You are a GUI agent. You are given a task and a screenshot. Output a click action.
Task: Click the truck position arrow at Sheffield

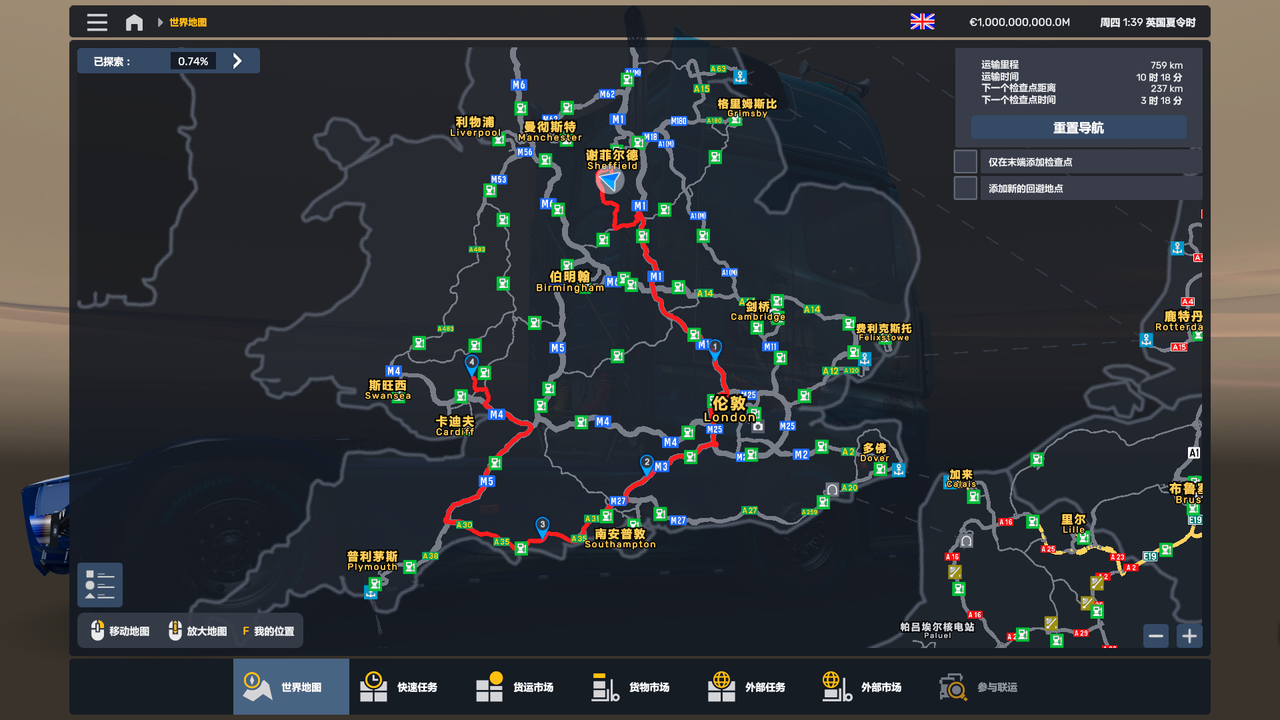click(609, 181)
